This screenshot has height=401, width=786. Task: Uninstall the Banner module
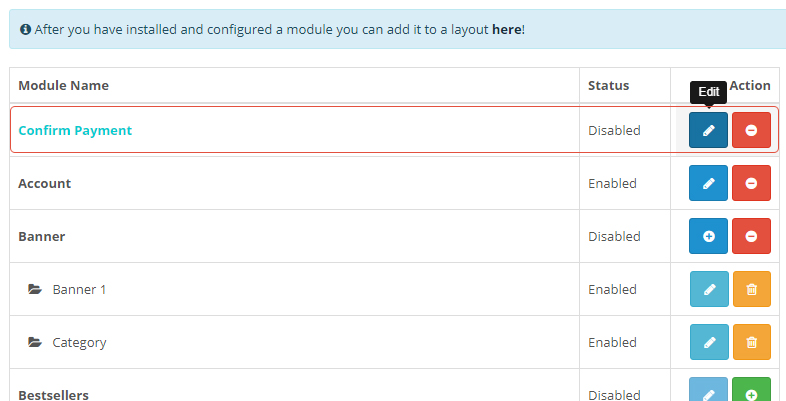pos(751,236)
